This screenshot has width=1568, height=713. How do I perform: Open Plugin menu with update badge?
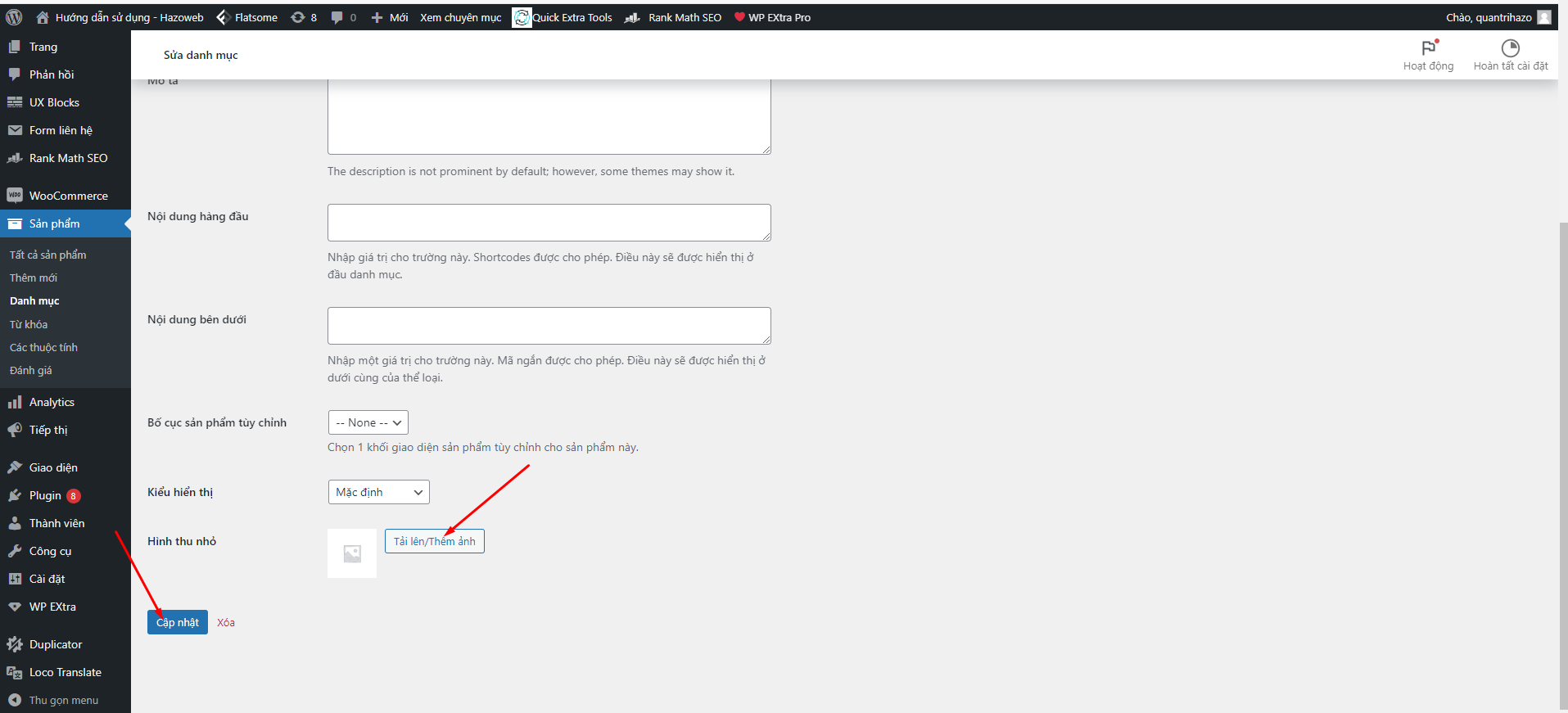pyautogui.click(x=46, y=495)
